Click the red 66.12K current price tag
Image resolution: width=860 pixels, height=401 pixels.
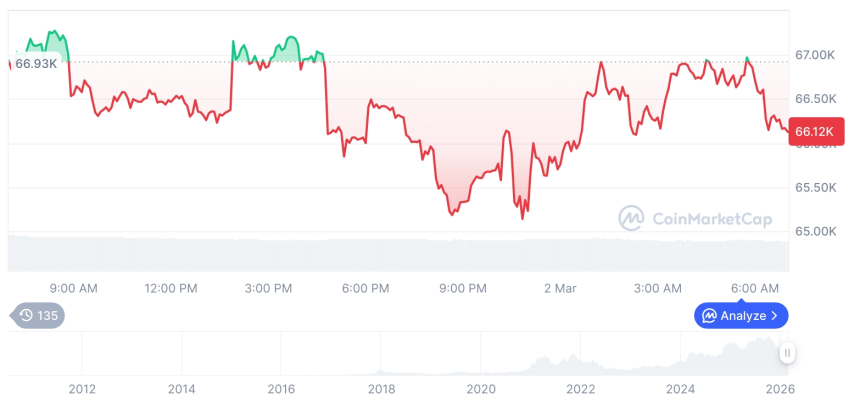click(810, 132)
